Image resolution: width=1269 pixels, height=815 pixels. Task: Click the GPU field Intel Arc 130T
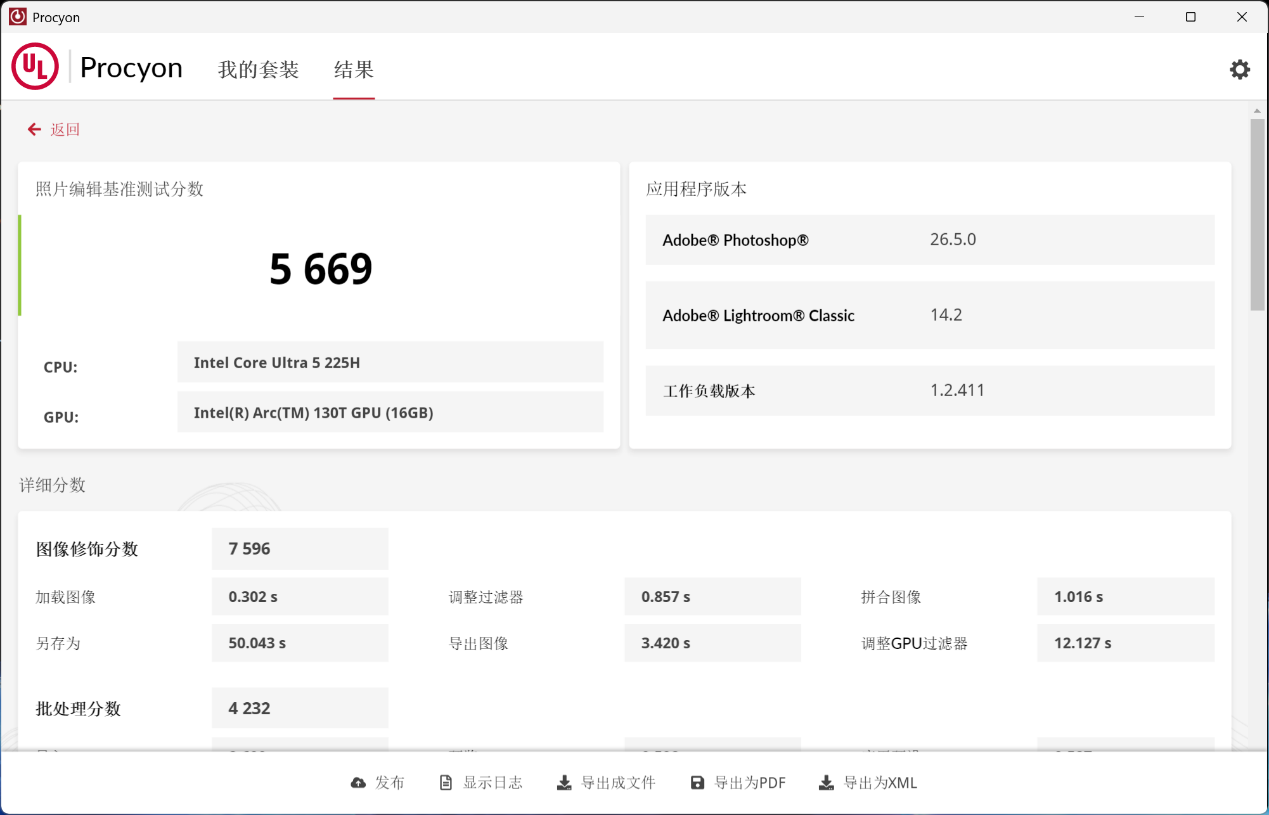(390, 412)
